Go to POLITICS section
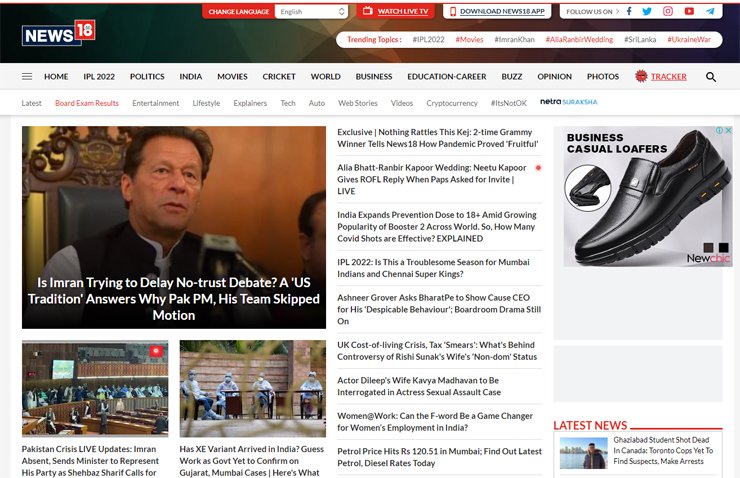Viewport: 740px width, 478px height. (147, 76)
